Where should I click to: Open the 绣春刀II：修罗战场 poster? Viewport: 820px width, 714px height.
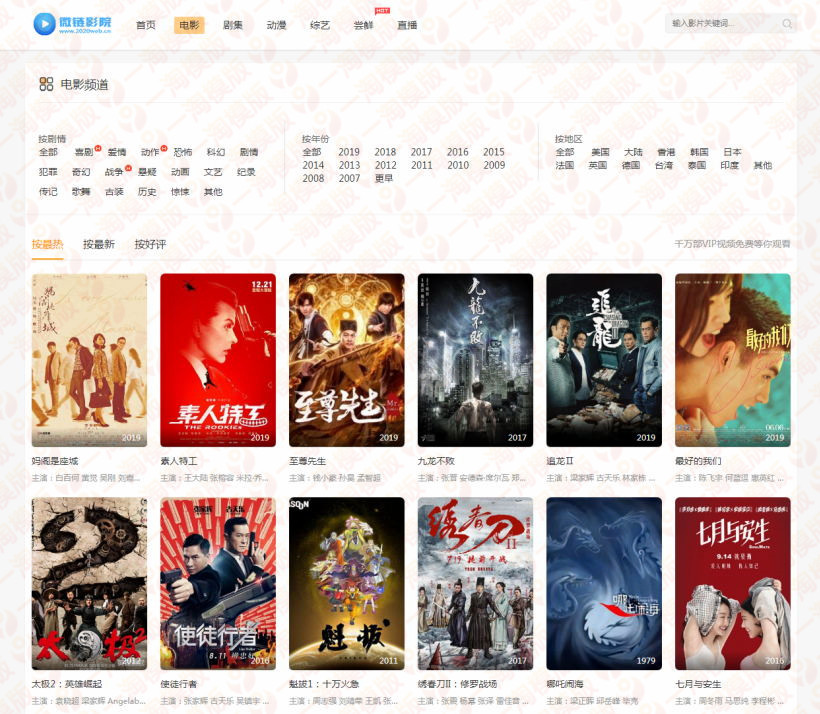475,583
